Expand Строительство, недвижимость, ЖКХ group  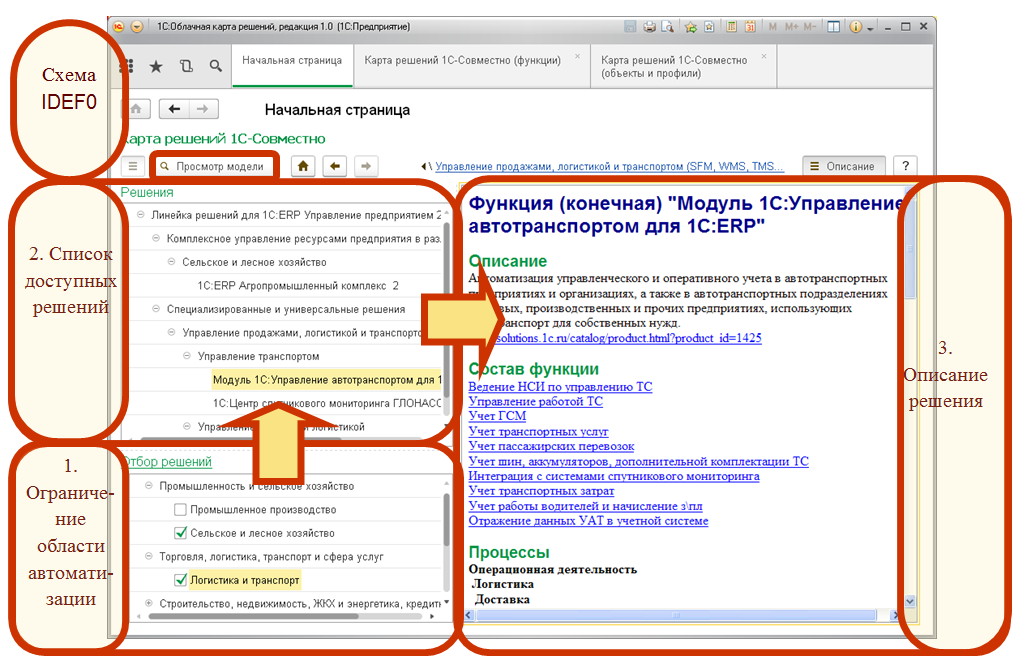click(148, 603)
